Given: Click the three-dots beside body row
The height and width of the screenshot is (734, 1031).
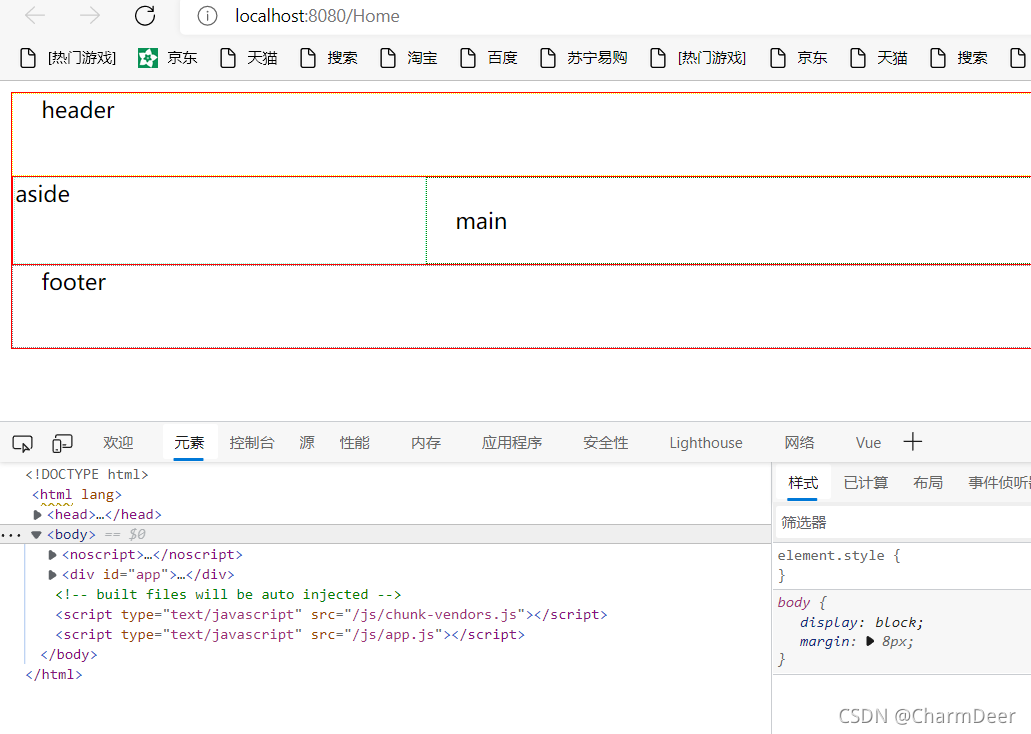Looking at the screenshot, I should point(11,535).
